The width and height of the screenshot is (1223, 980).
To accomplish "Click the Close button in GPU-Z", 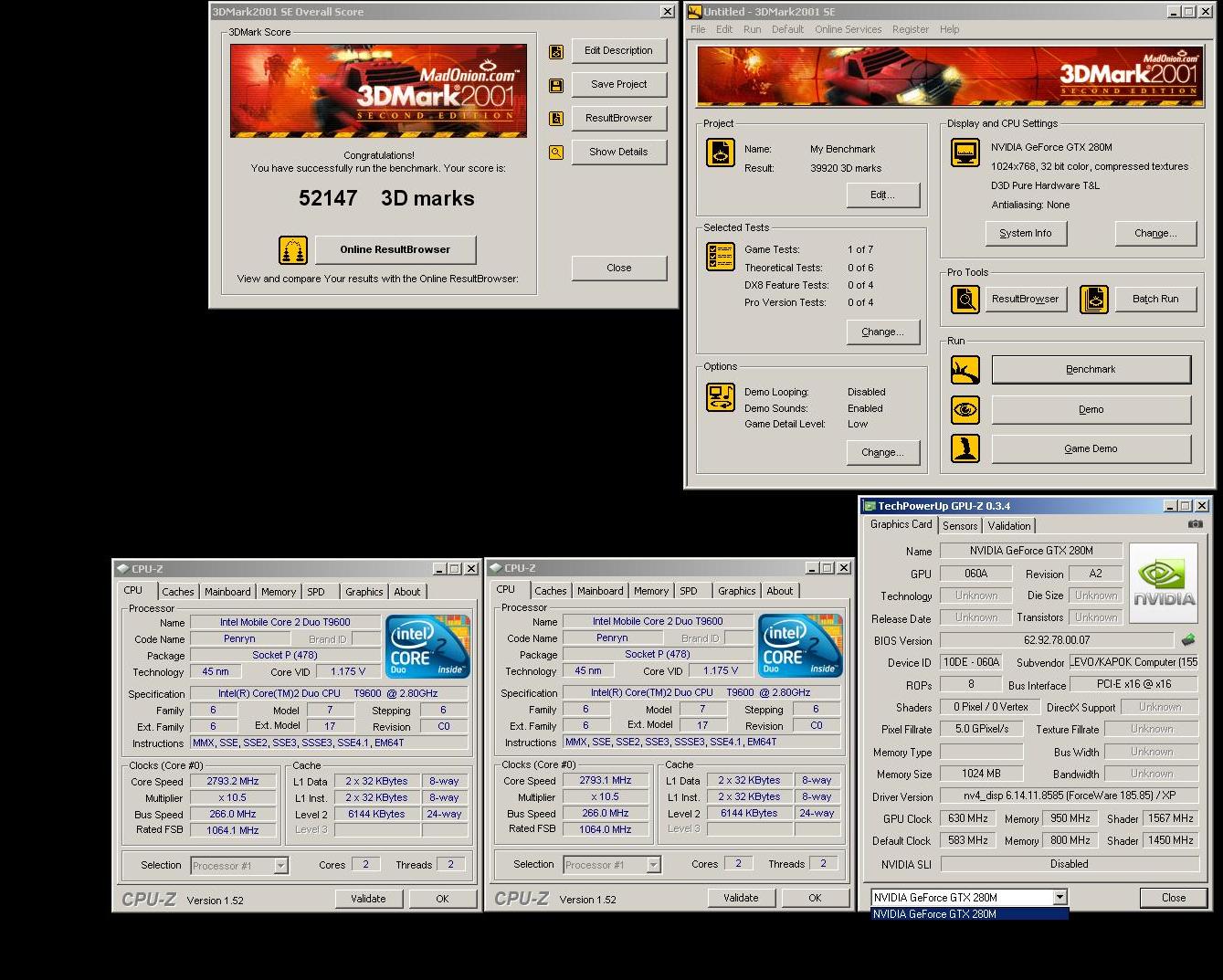I will [1174, 898].
